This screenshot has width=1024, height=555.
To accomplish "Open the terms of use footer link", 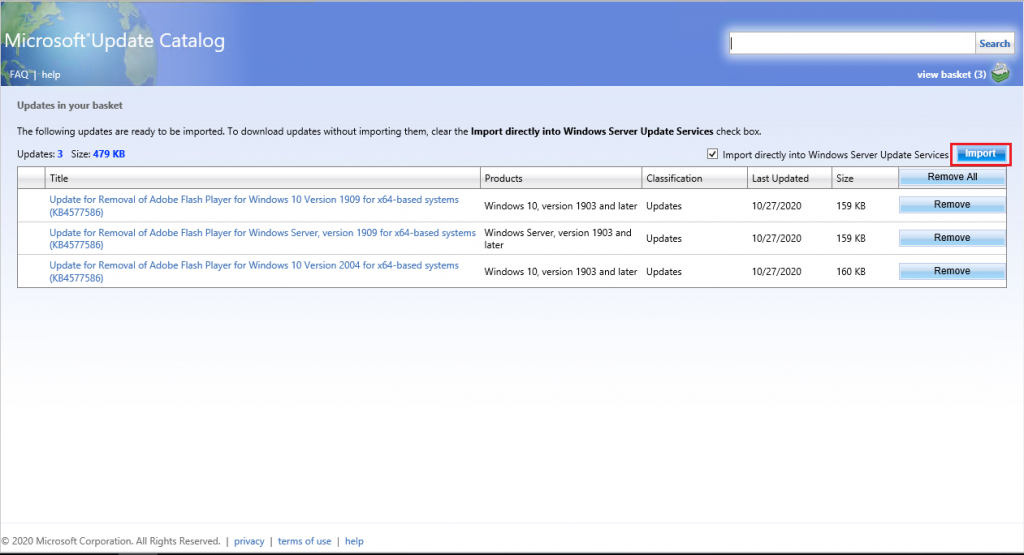I will click(304, 541).
